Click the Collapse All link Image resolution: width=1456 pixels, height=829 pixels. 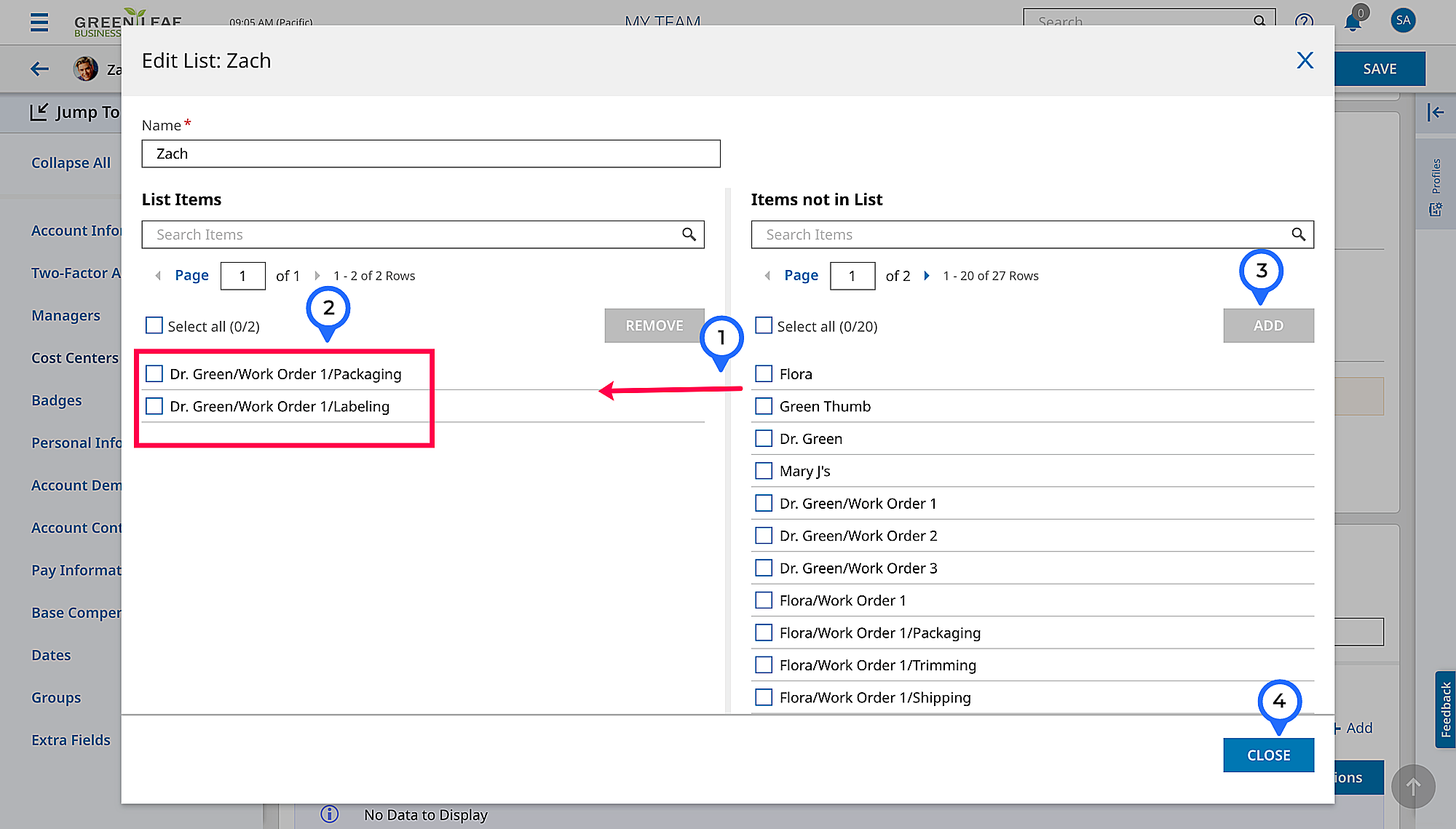(x=71, y=163)
